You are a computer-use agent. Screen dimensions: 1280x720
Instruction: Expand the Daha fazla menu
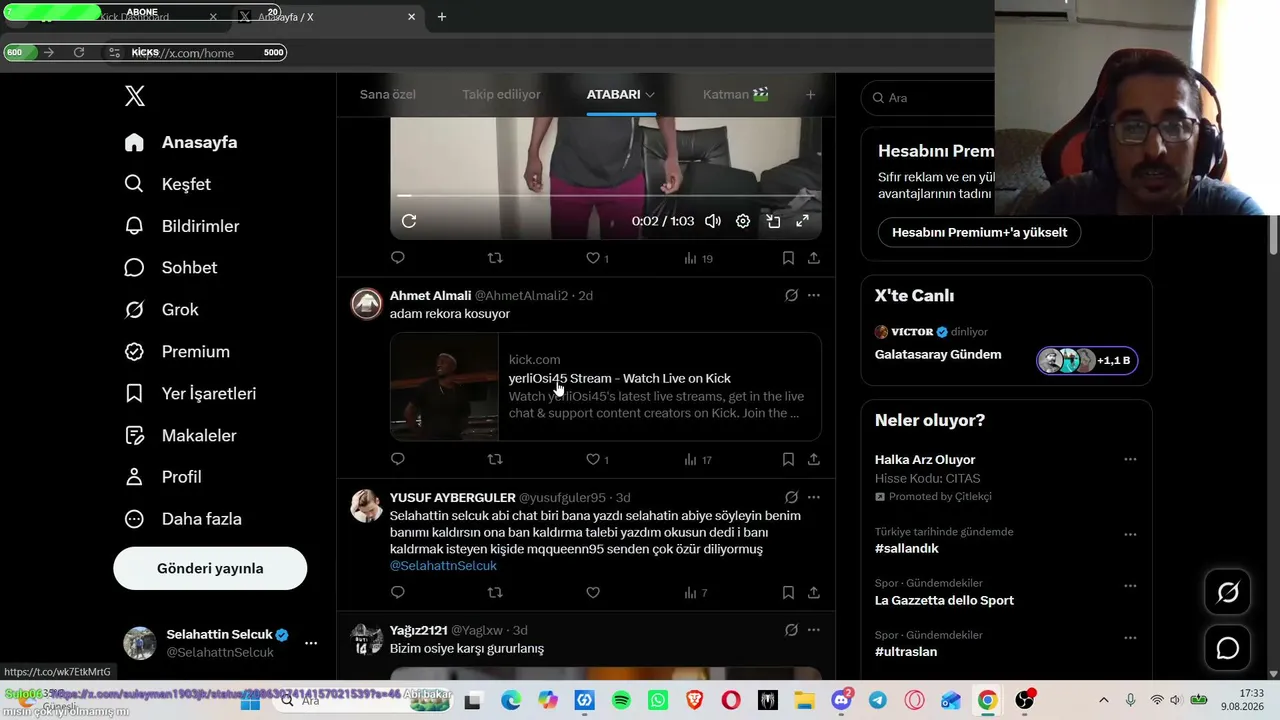[183, 519]
